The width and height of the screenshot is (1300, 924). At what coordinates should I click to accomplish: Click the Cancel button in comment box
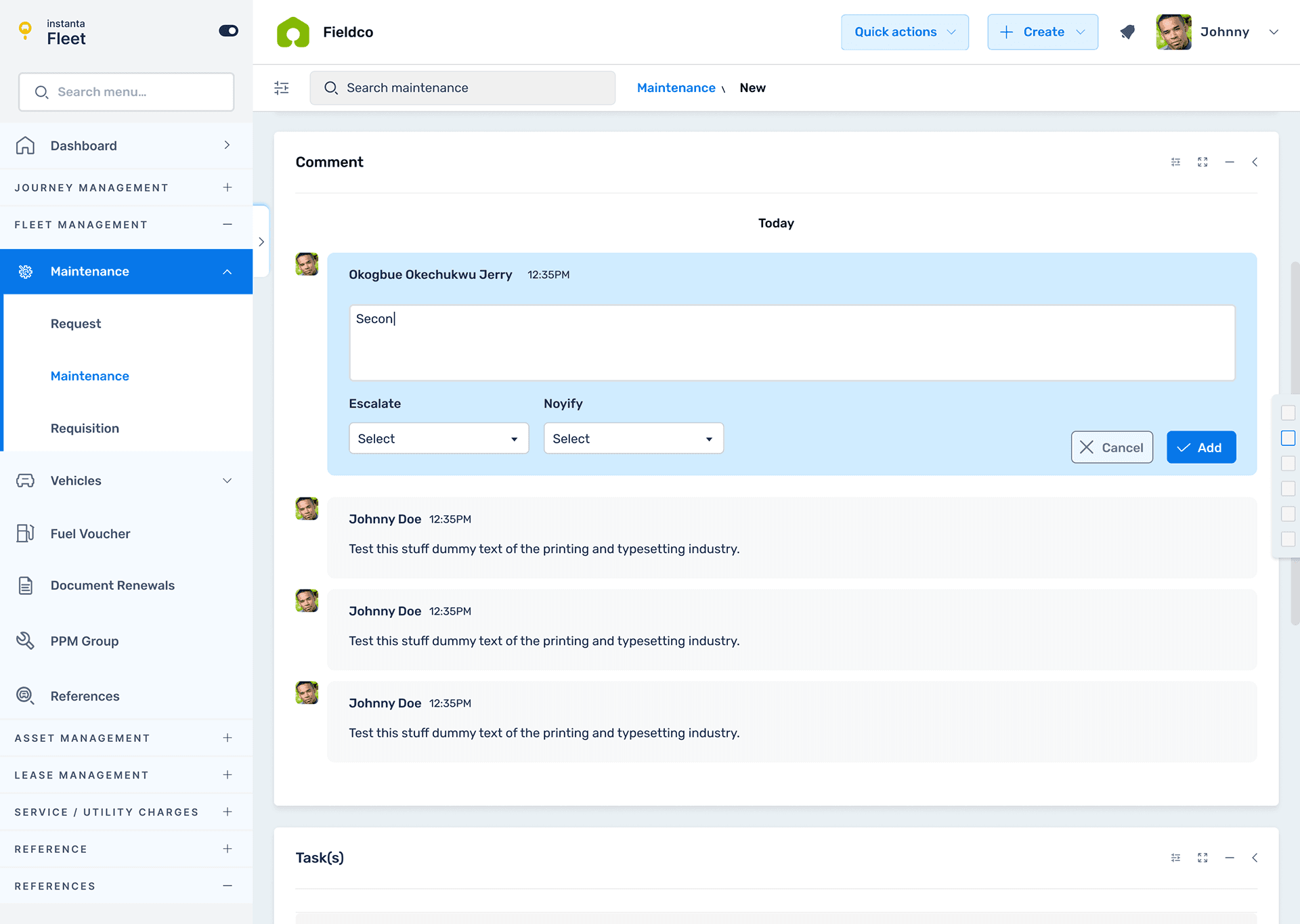point(1111,447)
